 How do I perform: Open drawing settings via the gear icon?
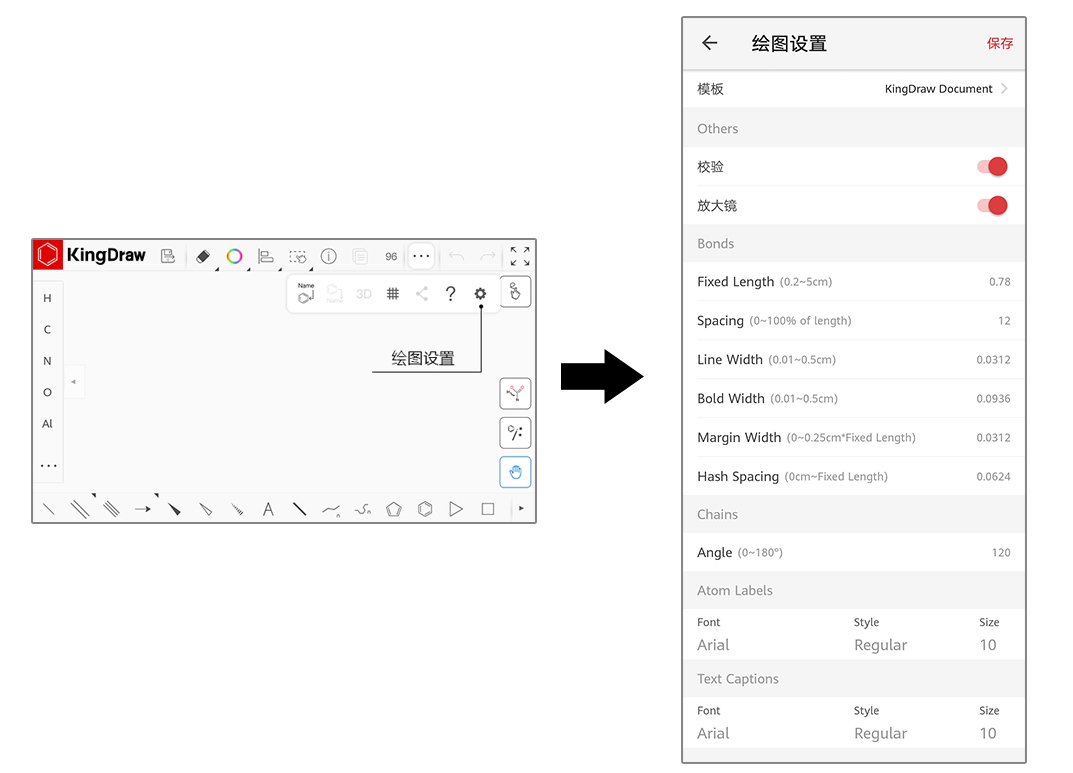pos(480,294)
